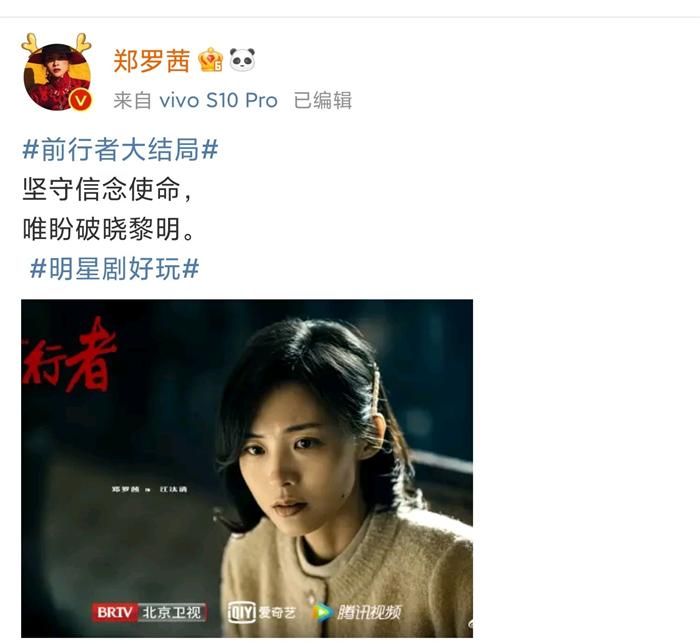Click the 腾讯视频 Tencent Video logo
The image size is (700, 643).
pyautogui.click(x=357, y=612)
